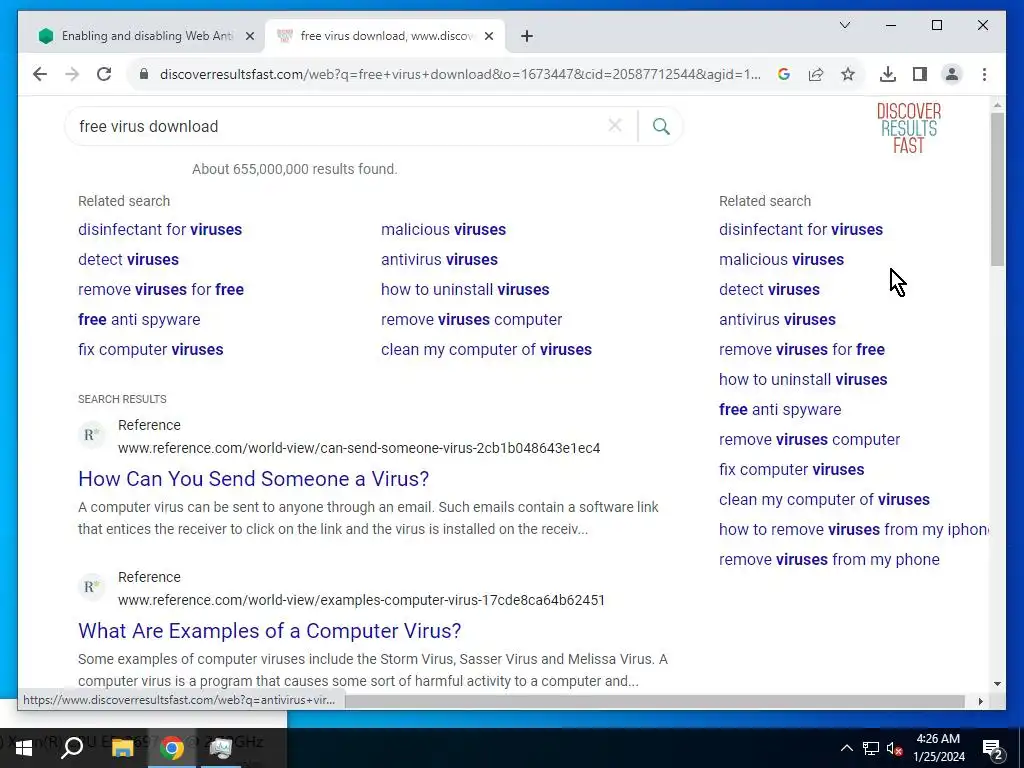Screen dimensions: 1024x768
Task: Open File Explorer from taskbar
Action: [122, 748]
